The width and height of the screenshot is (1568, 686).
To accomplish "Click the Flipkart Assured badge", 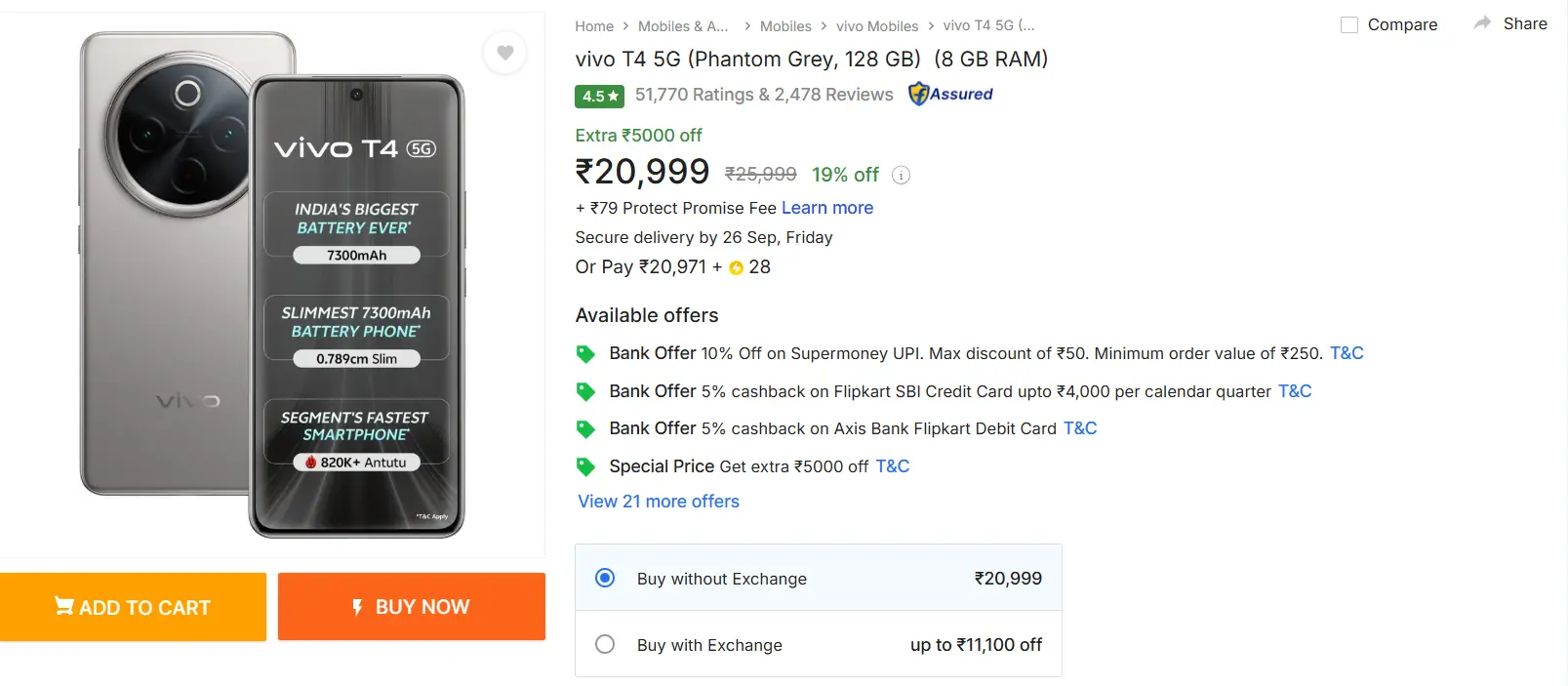I will pyautogui.click(x=949, y=94).
